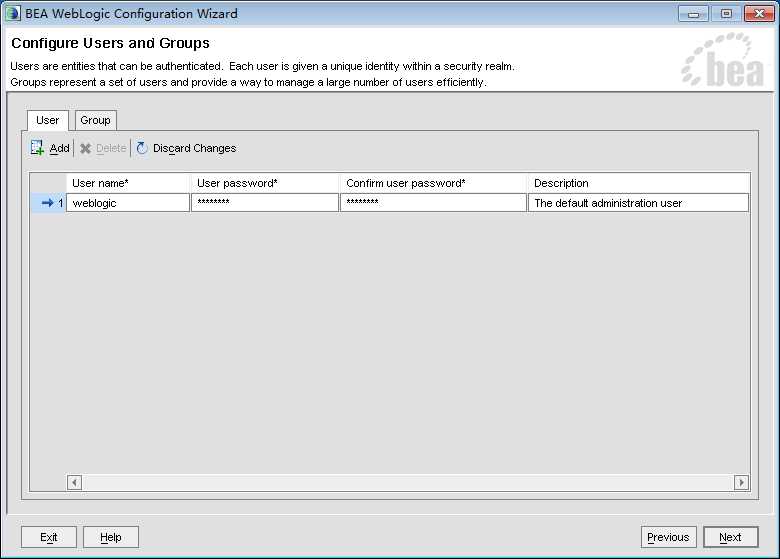Viewport: 780px width, 559px height.
Task: Minimize the Configuration Wizard window
Action: point(693,13)
